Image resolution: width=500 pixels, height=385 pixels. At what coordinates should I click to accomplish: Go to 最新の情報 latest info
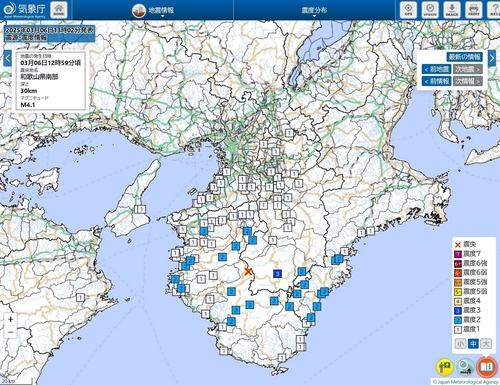click(x=464, y=57)
